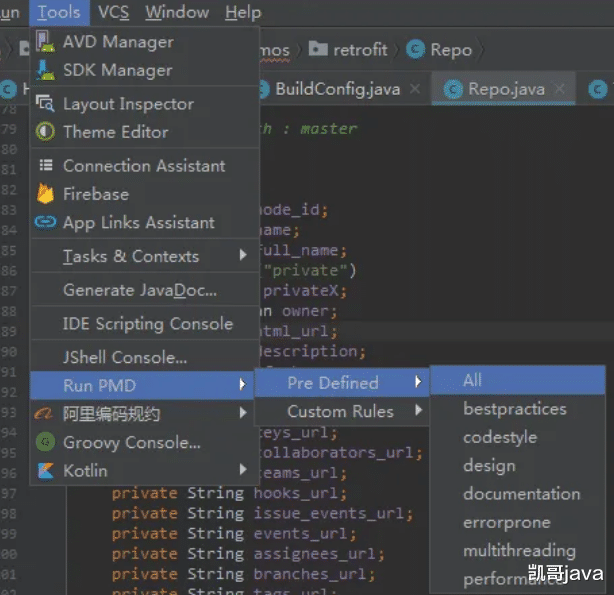Click Repo in the breadcrumb path
Screen dimensions: 614x595
point(451,51)
